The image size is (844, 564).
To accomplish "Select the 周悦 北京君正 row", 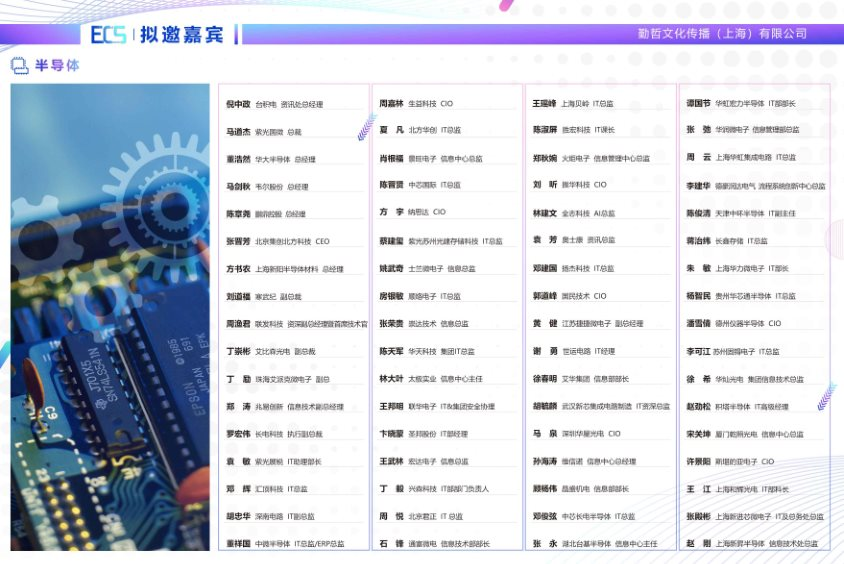I will coord(421,517).
